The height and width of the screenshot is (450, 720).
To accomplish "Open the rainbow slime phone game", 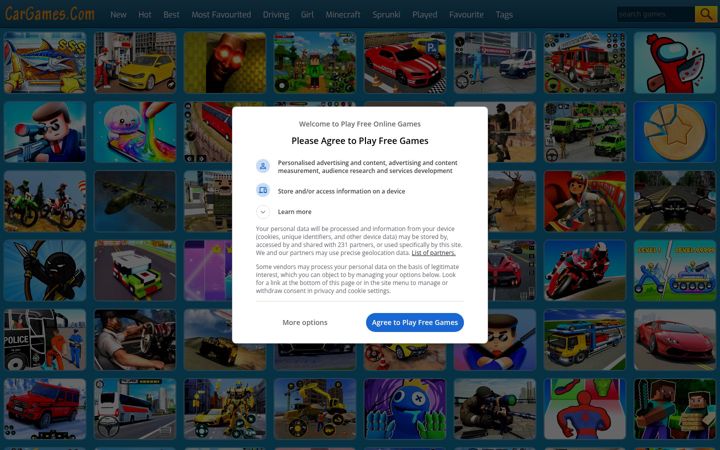I will click(x=135, y=132).
